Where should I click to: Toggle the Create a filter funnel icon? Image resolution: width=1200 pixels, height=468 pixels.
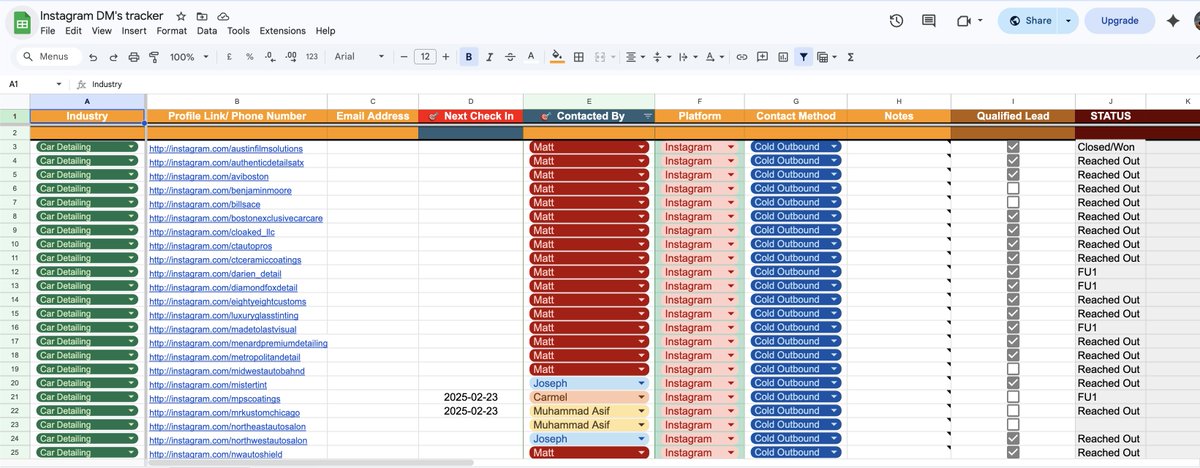pos(803,57)
